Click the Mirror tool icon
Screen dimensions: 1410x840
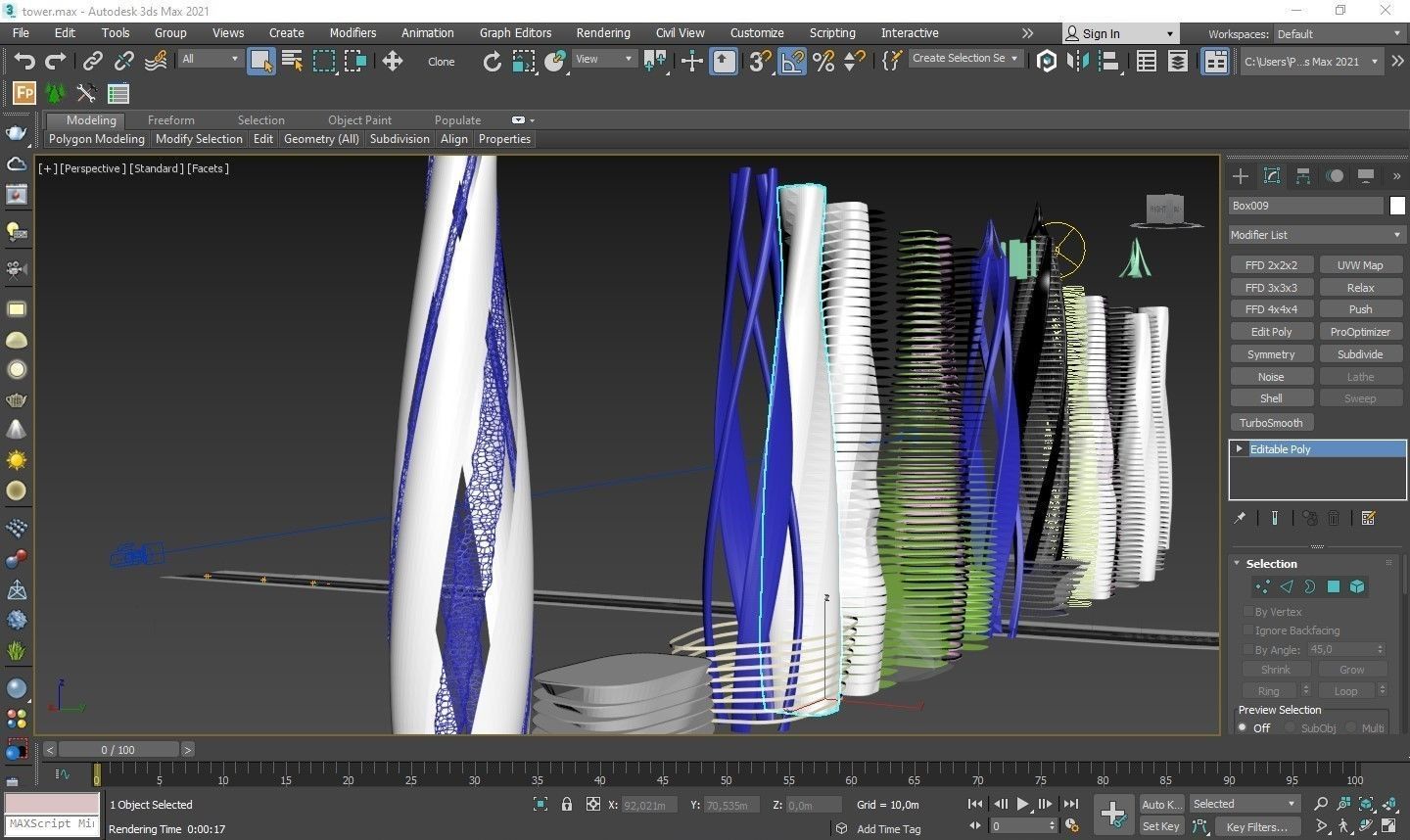tap(1078, 62)
